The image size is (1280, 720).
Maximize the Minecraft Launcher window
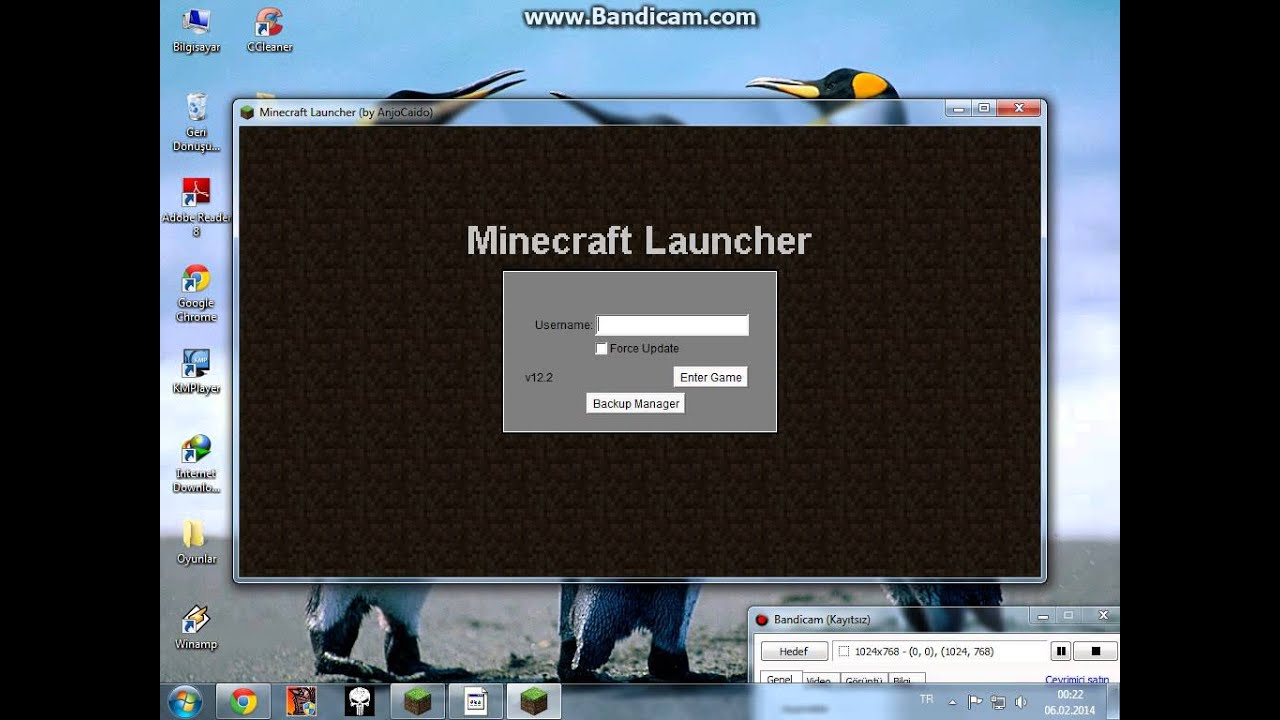click(984, 108)
